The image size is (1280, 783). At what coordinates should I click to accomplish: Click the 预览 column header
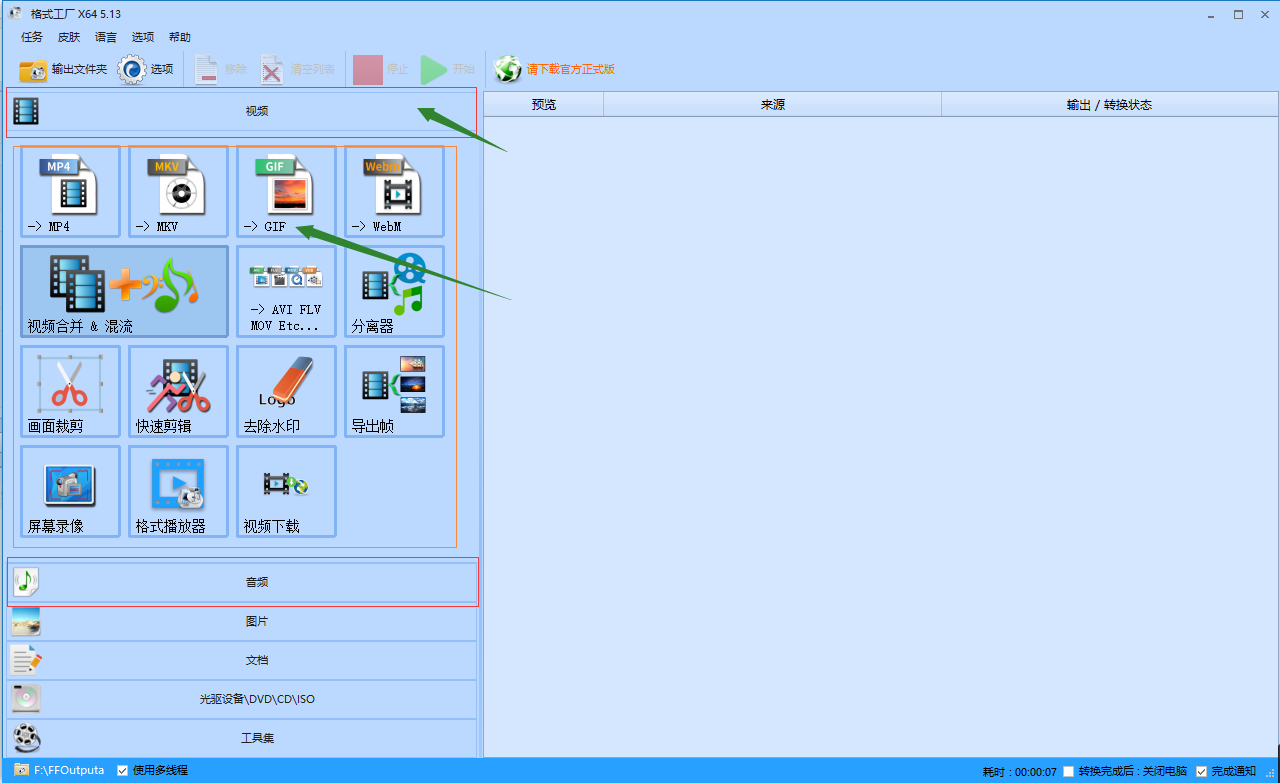point(544,104)
